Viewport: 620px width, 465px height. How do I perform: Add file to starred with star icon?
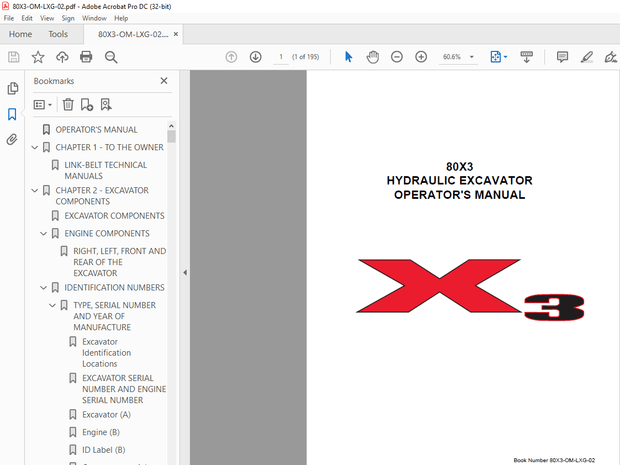[38, 57]
